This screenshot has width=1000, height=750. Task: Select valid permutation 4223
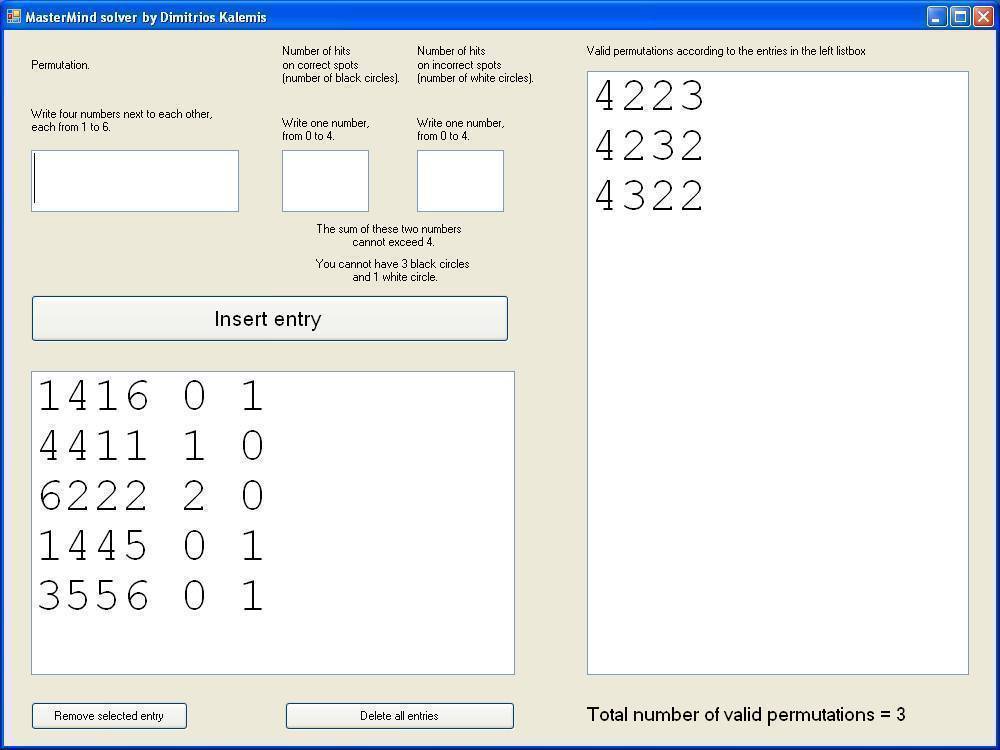click(x=777, y=96)
